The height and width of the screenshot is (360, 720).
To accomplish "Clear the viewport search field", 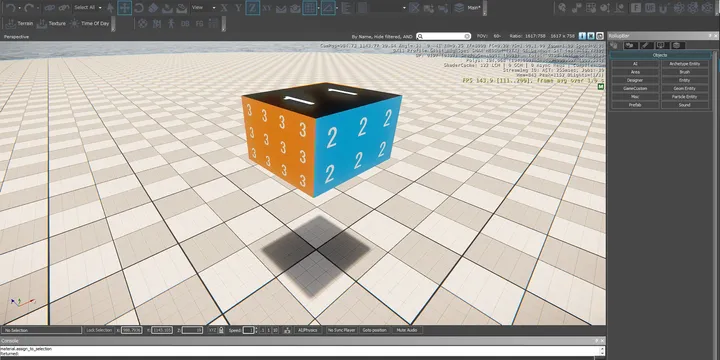I will (467, 36).
